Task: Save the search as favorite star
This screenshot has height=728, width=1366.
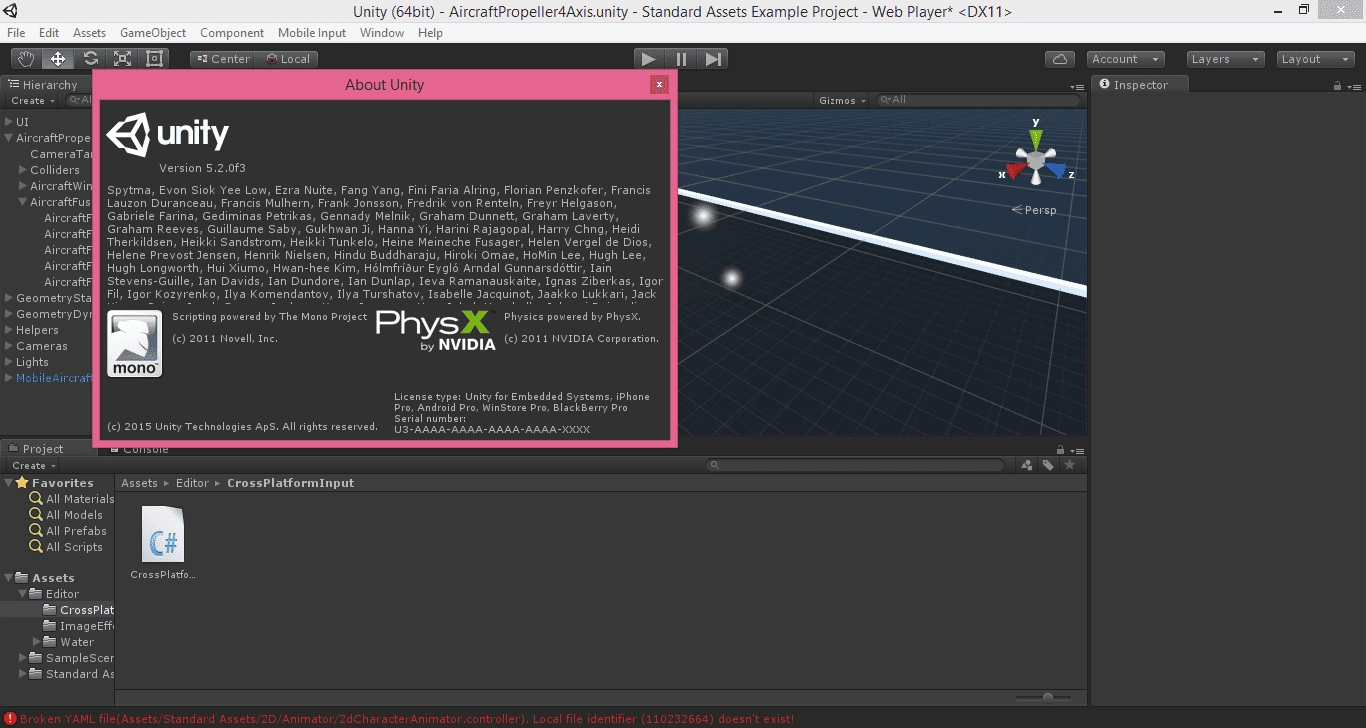Action: click(1070, 465)
